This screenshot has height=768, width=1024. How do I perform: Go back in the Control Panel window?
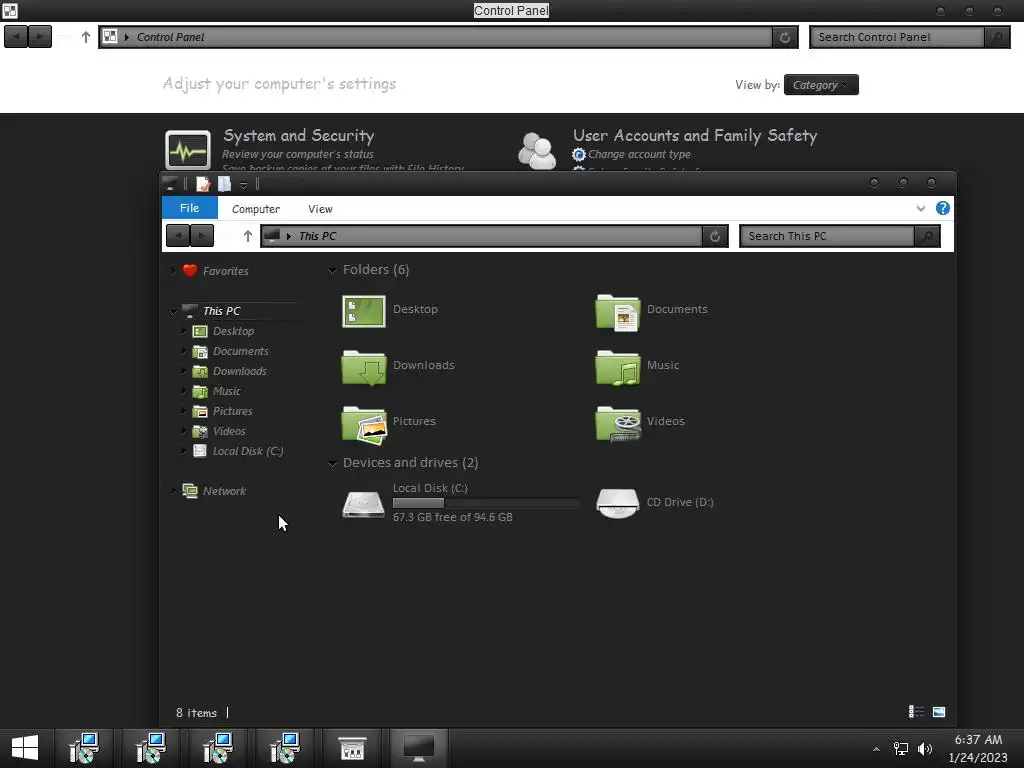16,37
